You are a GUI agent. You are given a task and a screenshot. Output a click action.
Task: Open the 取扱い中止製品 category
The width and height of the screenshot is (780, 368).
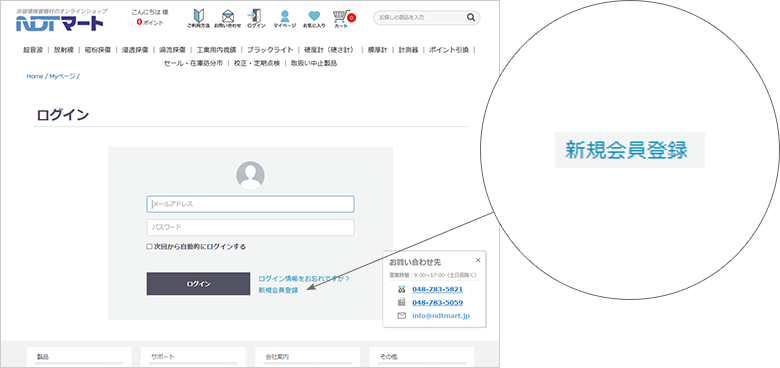(x=314, y=63)
